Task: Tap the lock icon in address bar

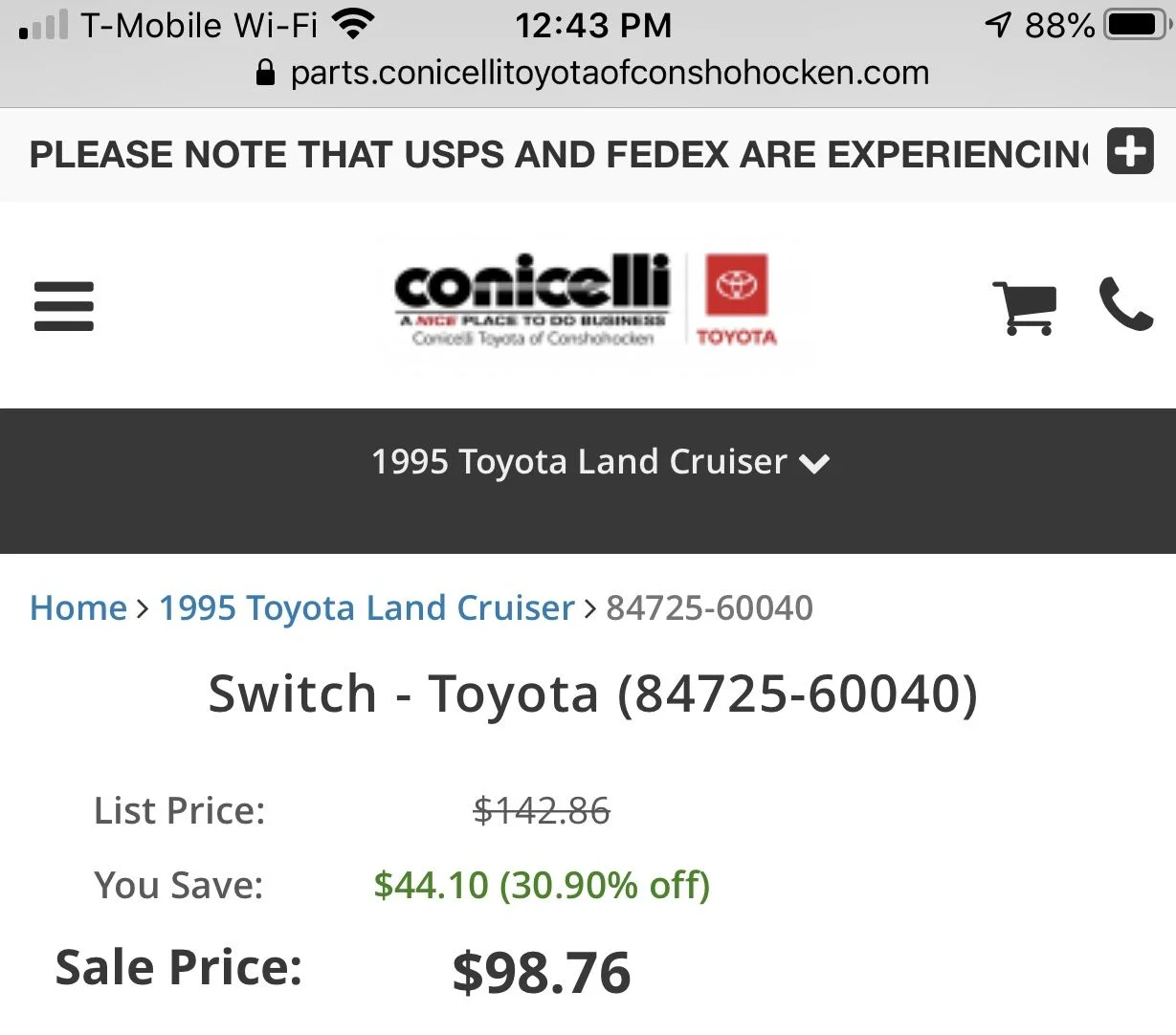Action: [x=266, y=73]
